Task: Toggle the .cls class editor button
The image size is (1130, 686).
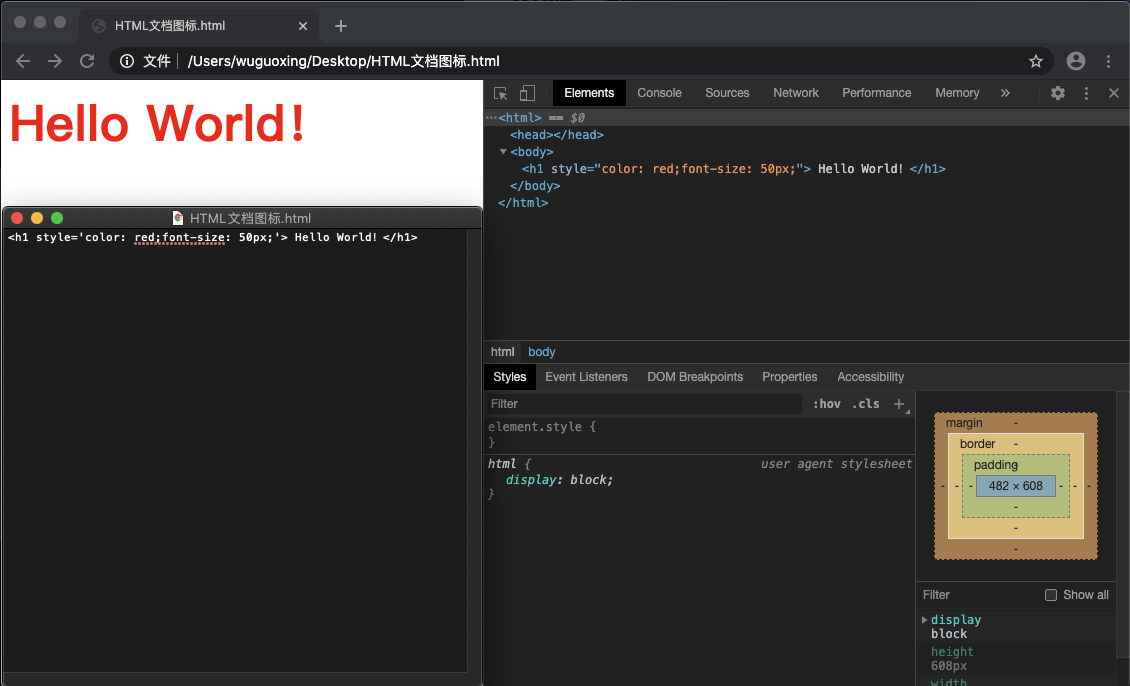Action: (866, 404)
